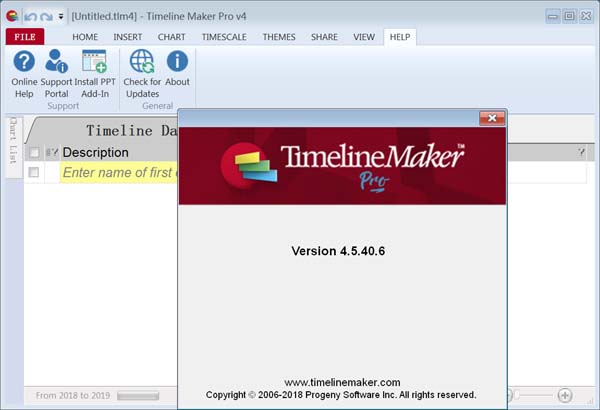Open the FILE menu
This screenshot has height=410, width=600.
(24, 37)
